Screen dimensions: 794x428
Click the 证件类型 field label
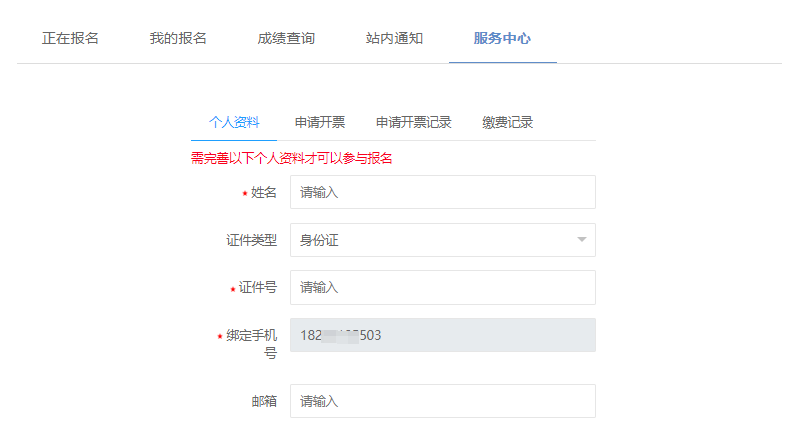pyautogui.click(x=251, y=240)
